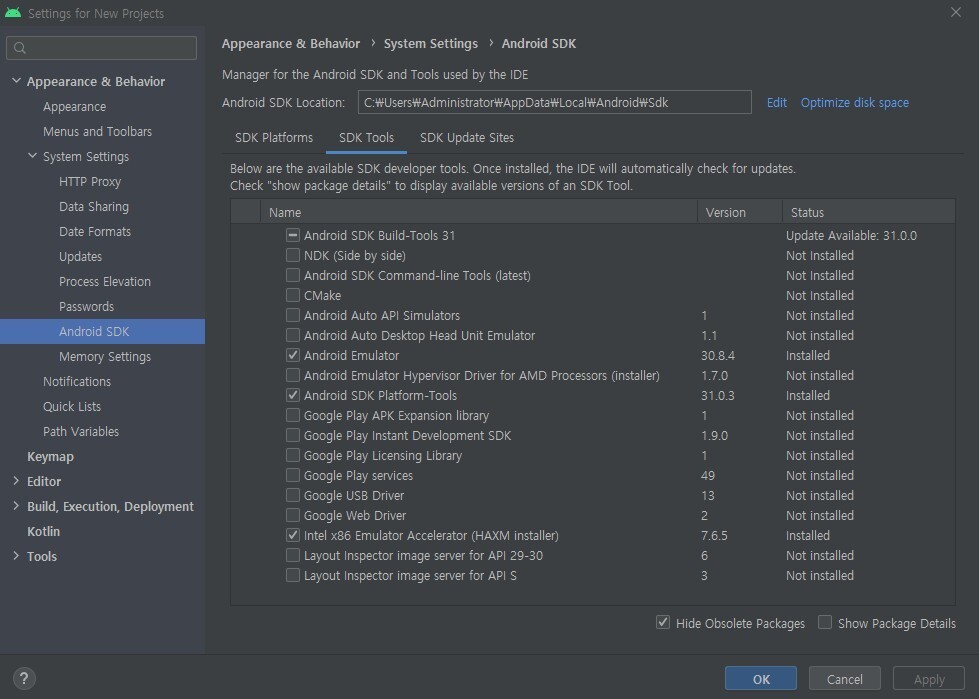Select HTTP Proxy in the tree
The height and width of the screenshot is (699, 979).
click(90, 182)
